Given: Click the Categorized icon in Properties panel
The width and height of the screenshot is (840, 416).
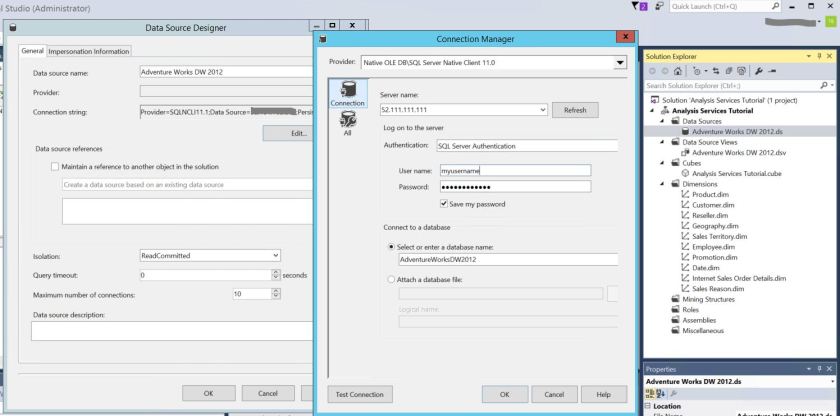Looking at the screenshot, I should pos(650,394).
